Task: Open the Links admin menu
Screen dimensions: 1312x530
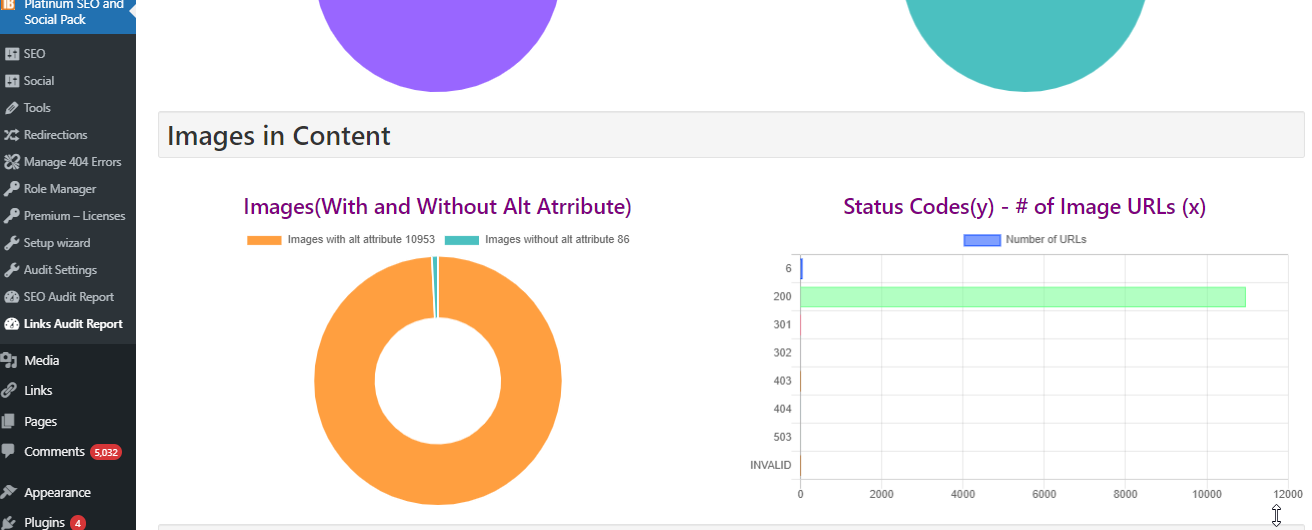Action: 39,391
